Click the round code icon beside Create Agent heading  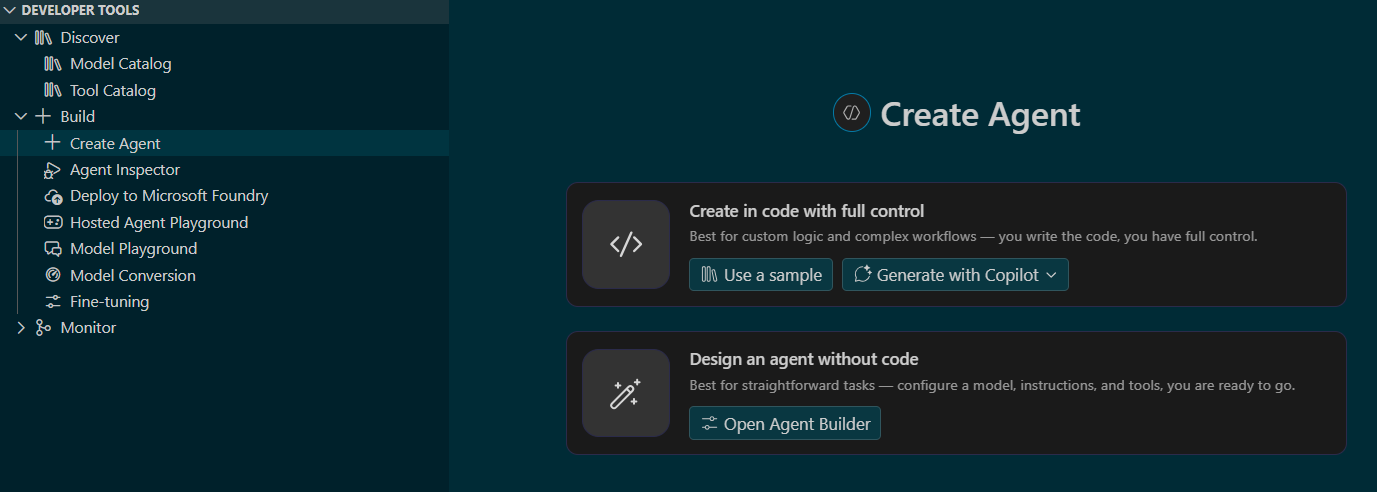click(x=852, y=112)
